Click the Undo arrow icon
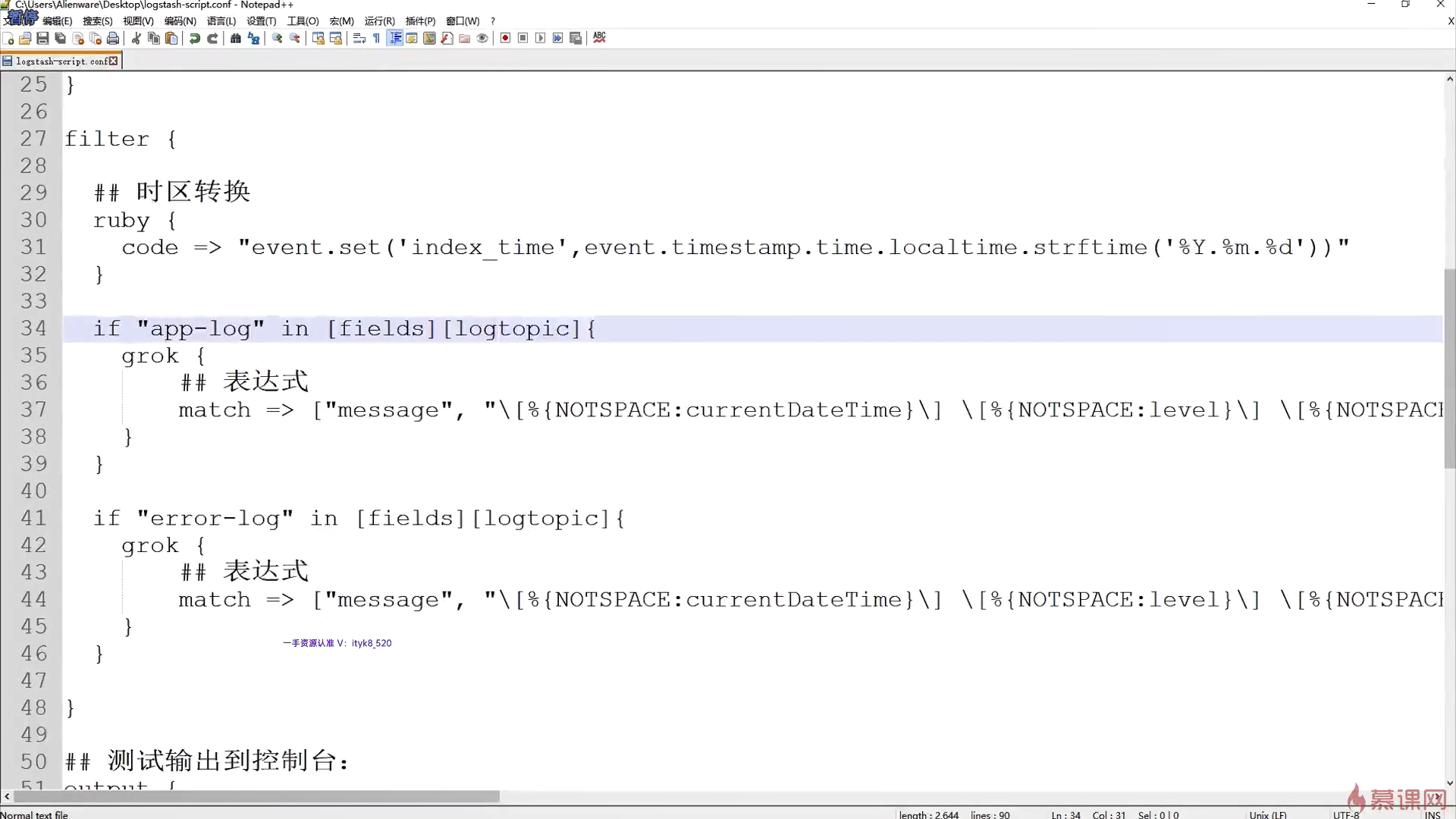The height and width of the screenshot is (819, 1456). (195, 38)
